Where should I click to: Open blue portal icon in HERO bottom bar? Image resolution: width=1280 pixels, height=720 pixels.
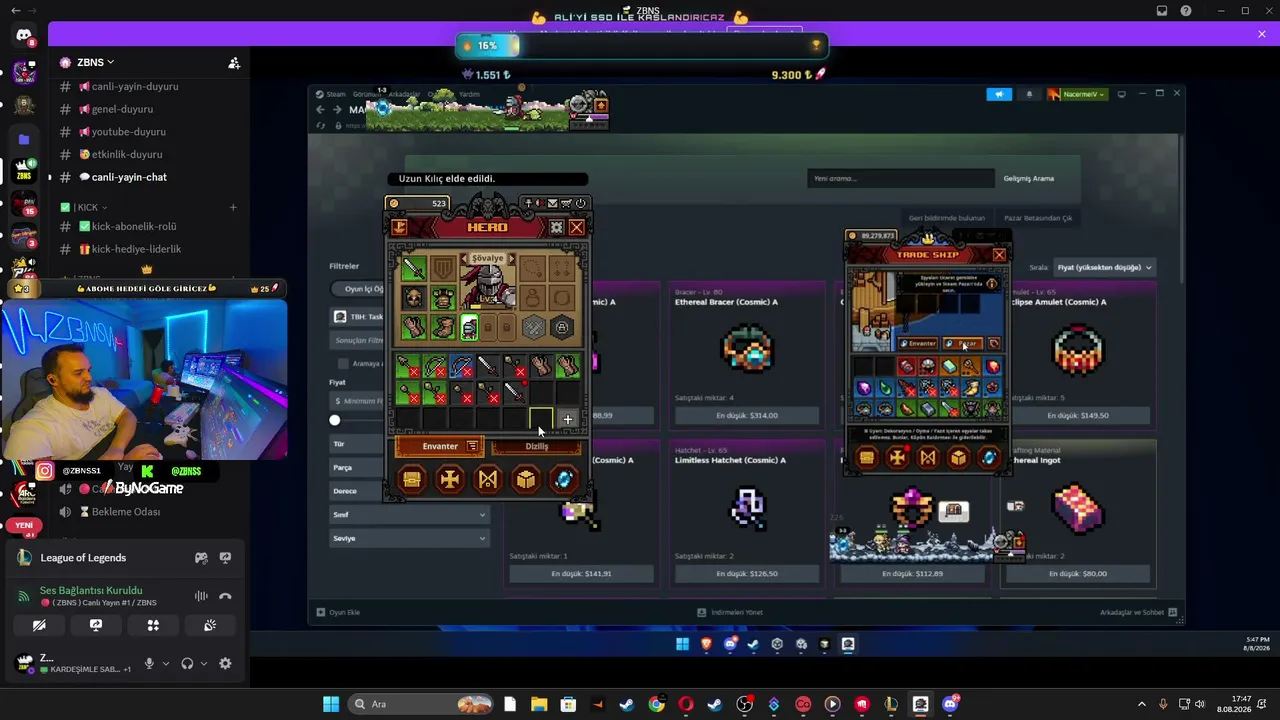click(x=564, y=480)
